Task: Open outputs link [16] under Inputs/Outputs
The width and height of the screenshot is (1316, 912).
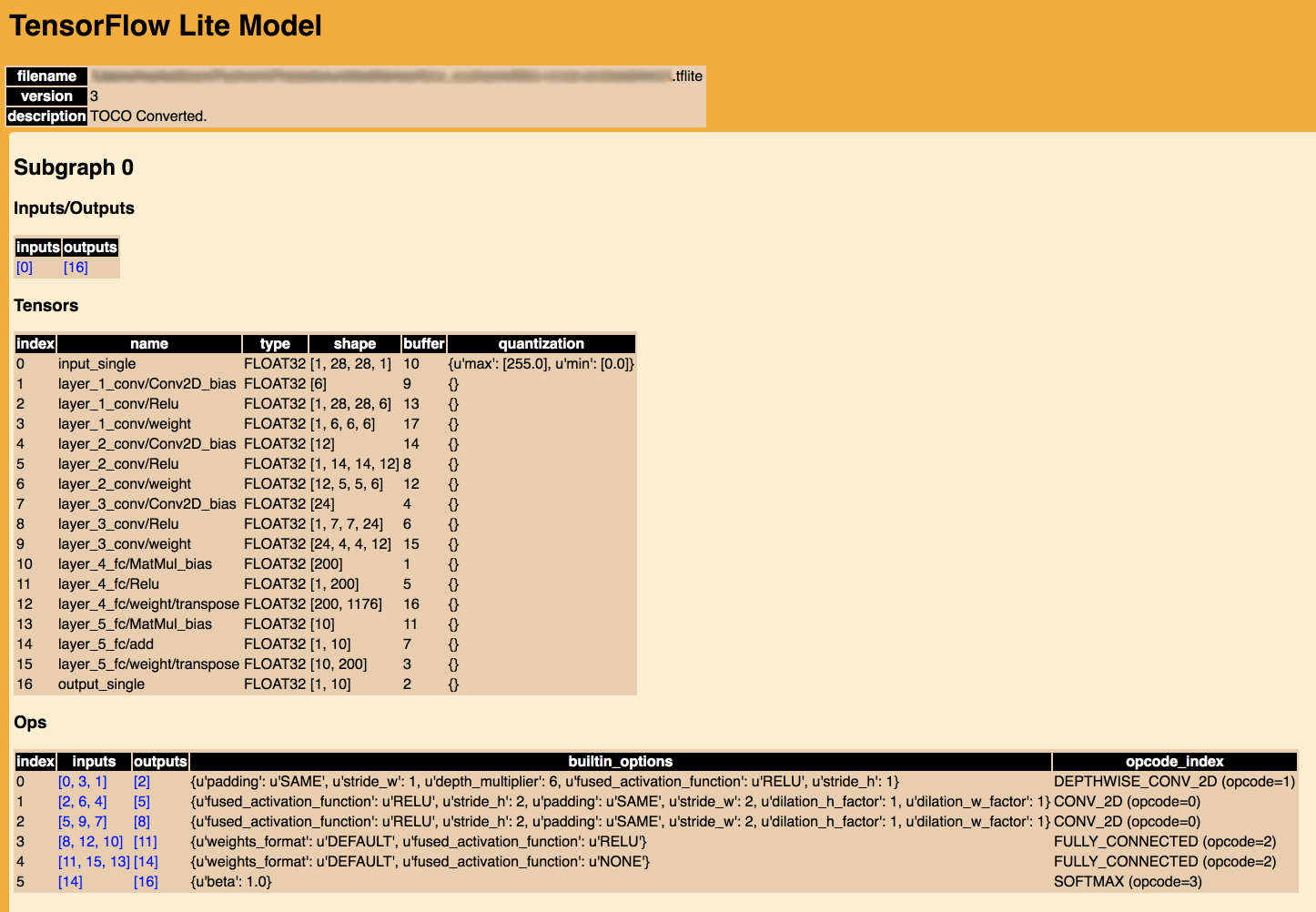Action: pyautogui.click(x=76, y=267)
